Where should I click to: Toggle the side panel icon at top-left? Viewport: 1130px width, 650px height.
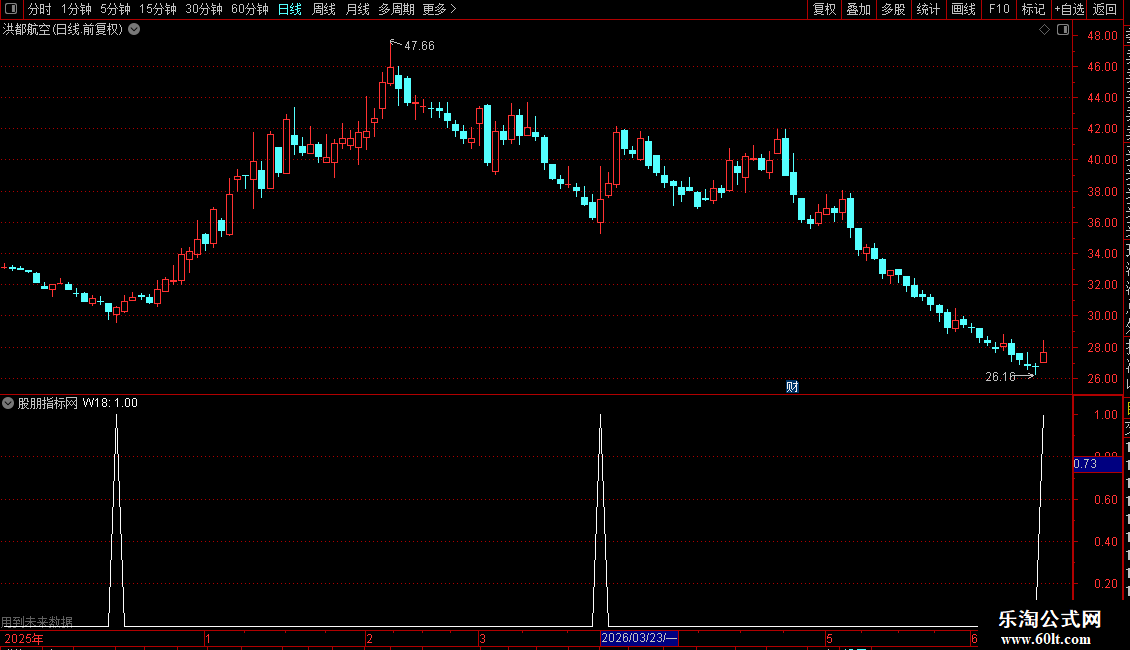11,9
